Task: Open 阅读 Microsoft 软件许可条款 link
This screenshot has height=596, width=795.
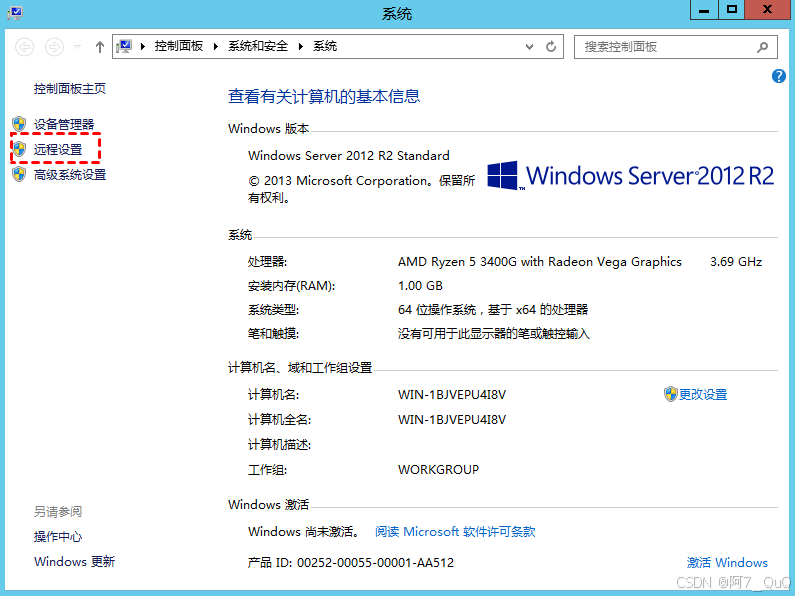Action: [455, 531]
